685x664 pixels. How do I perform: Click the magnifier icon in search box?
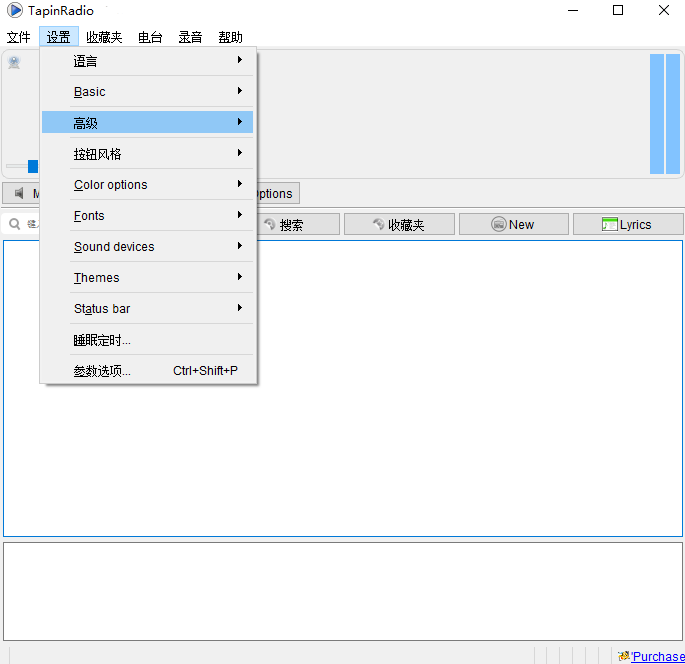coord(15,224)
